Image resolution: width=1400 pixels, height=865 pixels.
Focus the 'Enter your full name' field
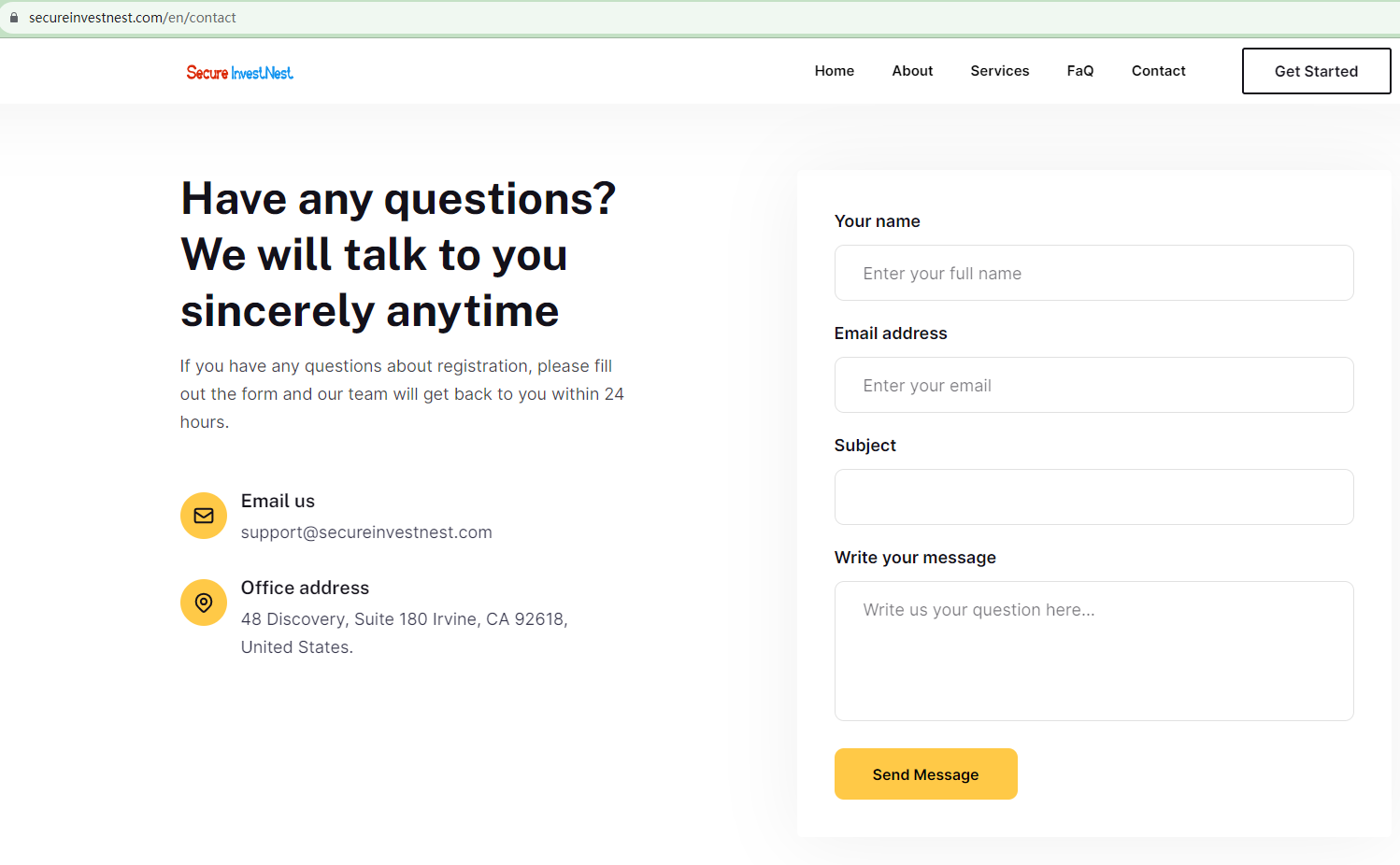[1093, 273]
